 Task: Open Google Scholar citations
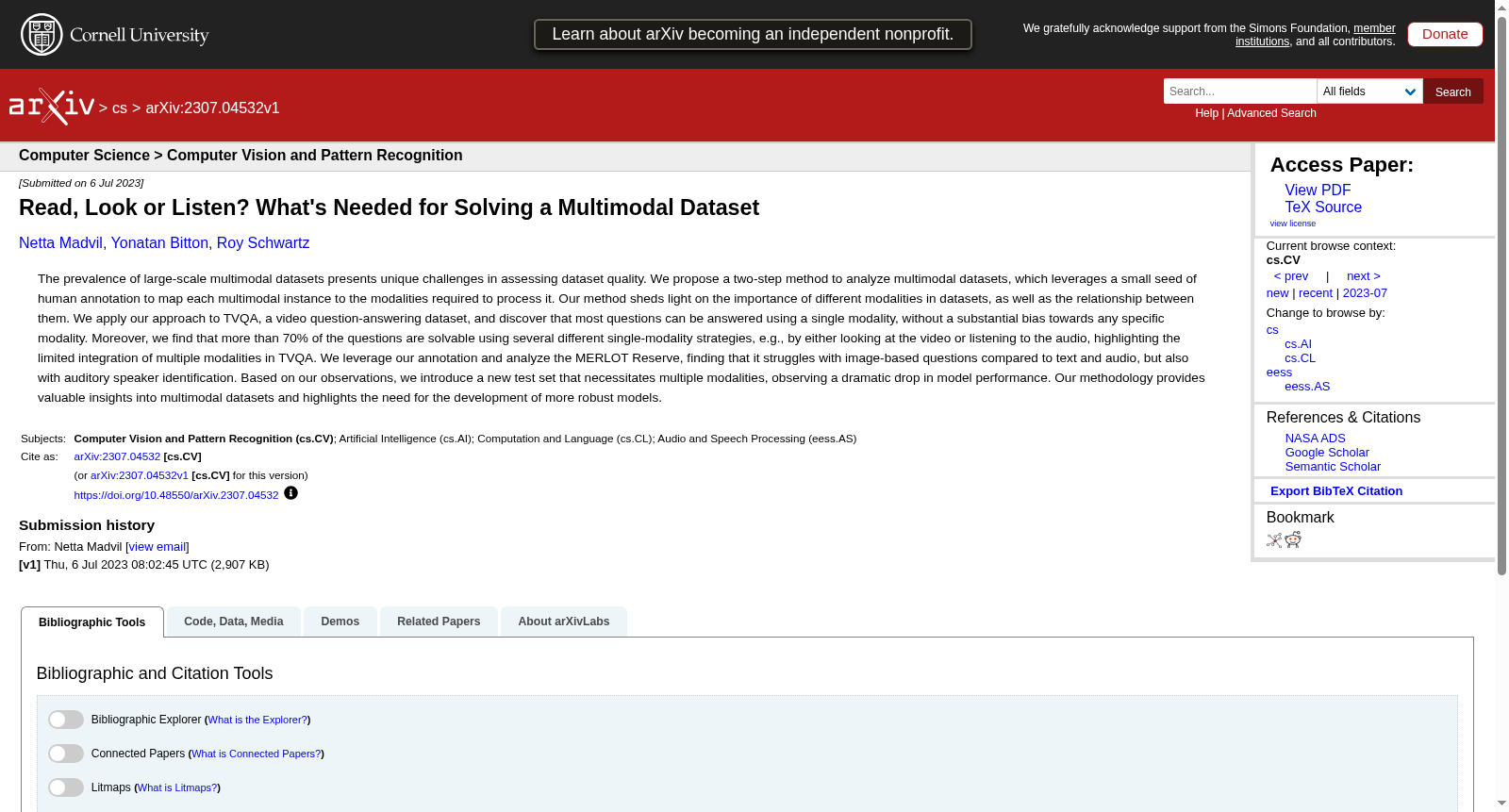(x=1327, y=453)
